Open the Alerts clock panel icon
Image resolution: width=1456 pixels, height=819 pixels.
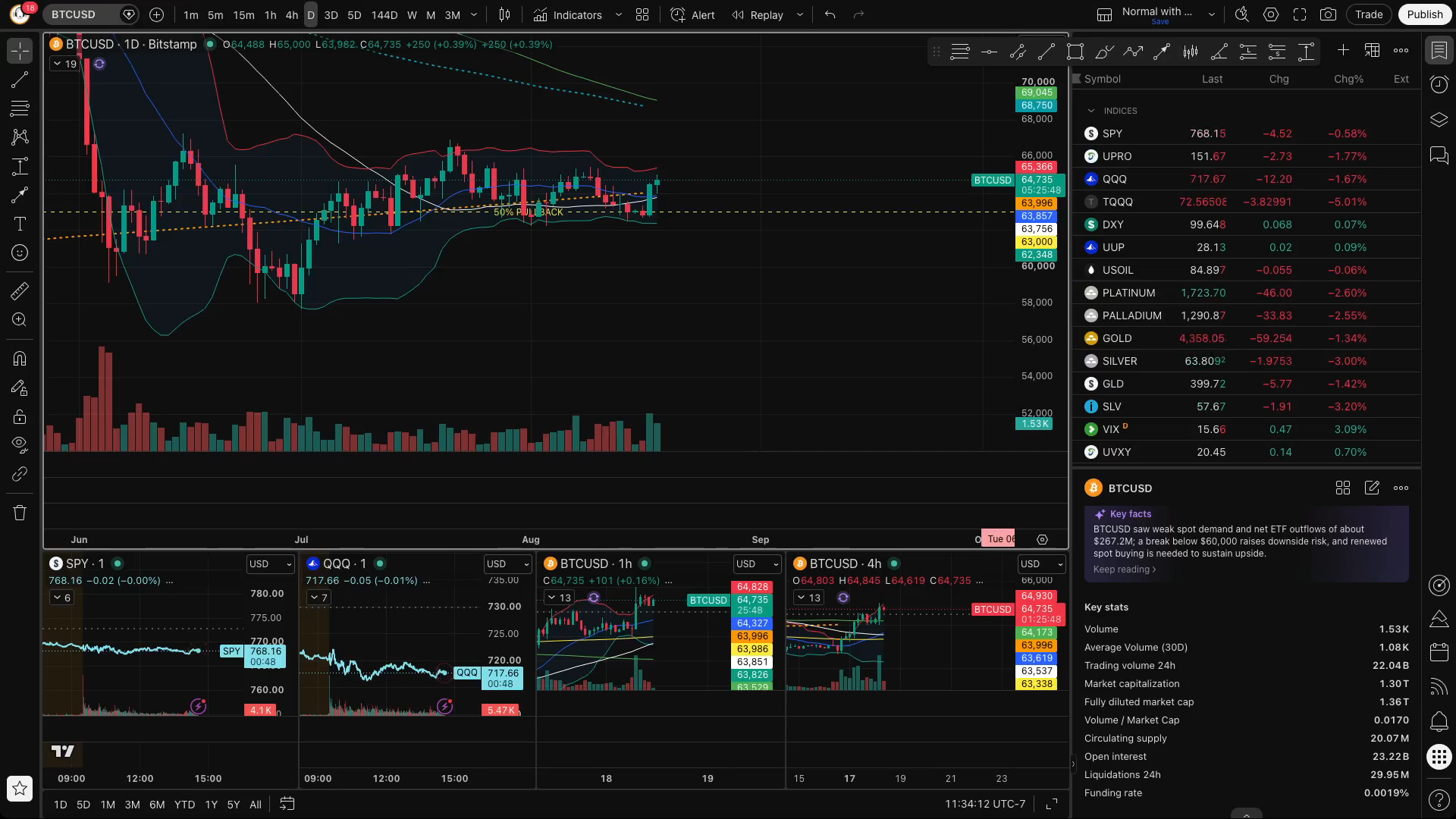click(1439, 84)
